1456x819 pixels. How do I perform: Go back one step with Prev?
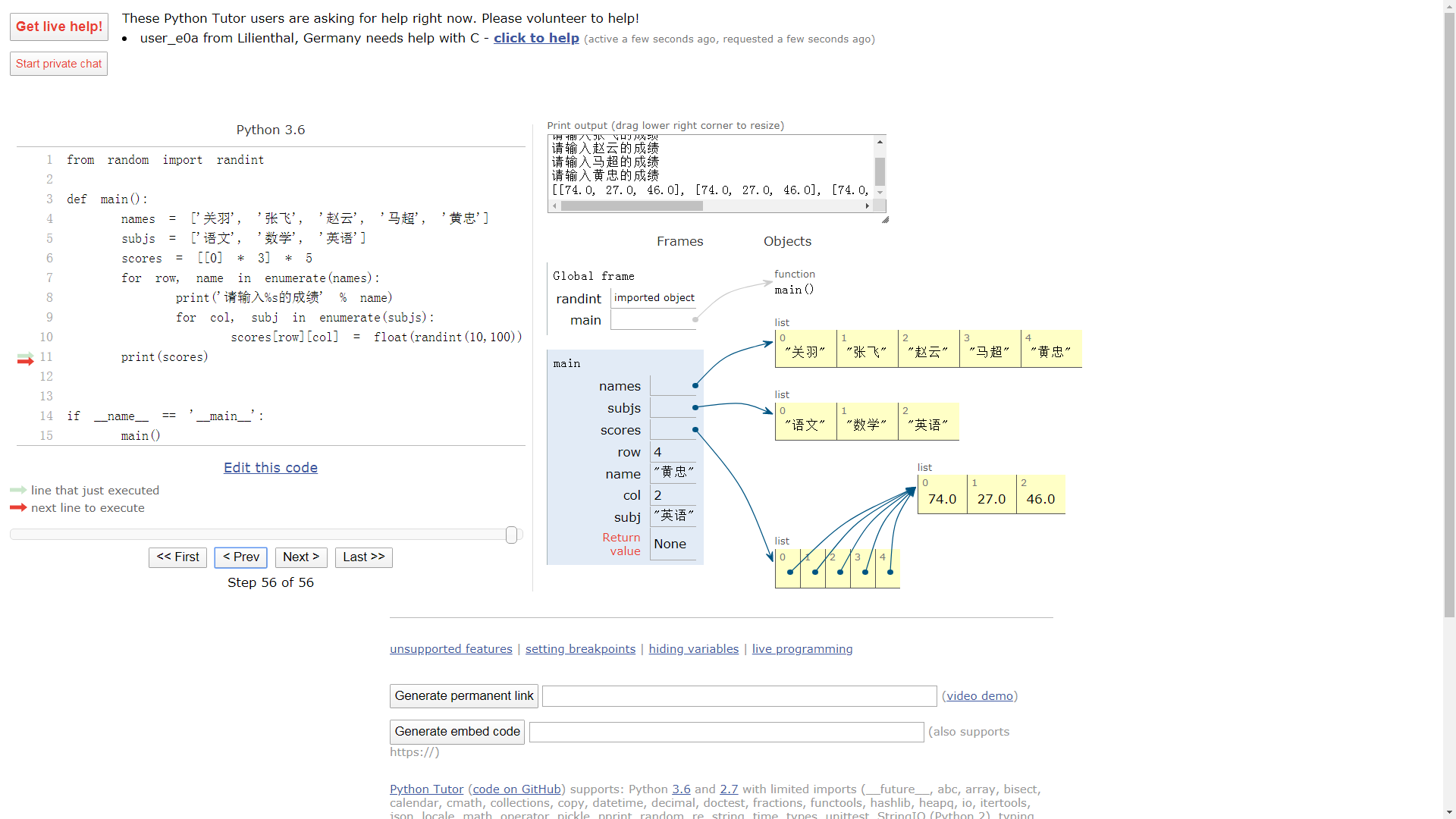241,557
